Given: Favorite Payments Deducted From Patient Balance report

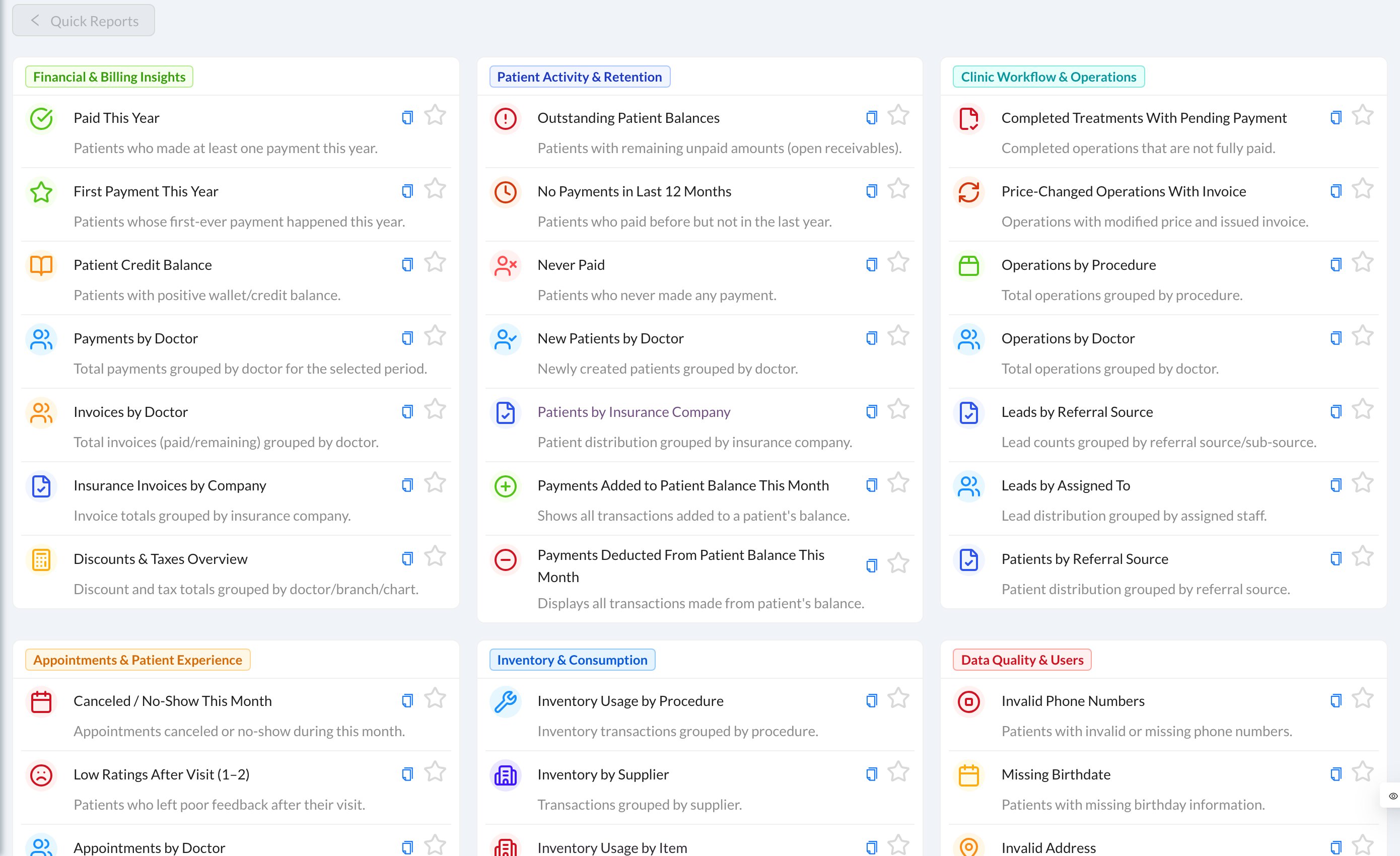Looking at the screenshot, I should pos(898,563).
